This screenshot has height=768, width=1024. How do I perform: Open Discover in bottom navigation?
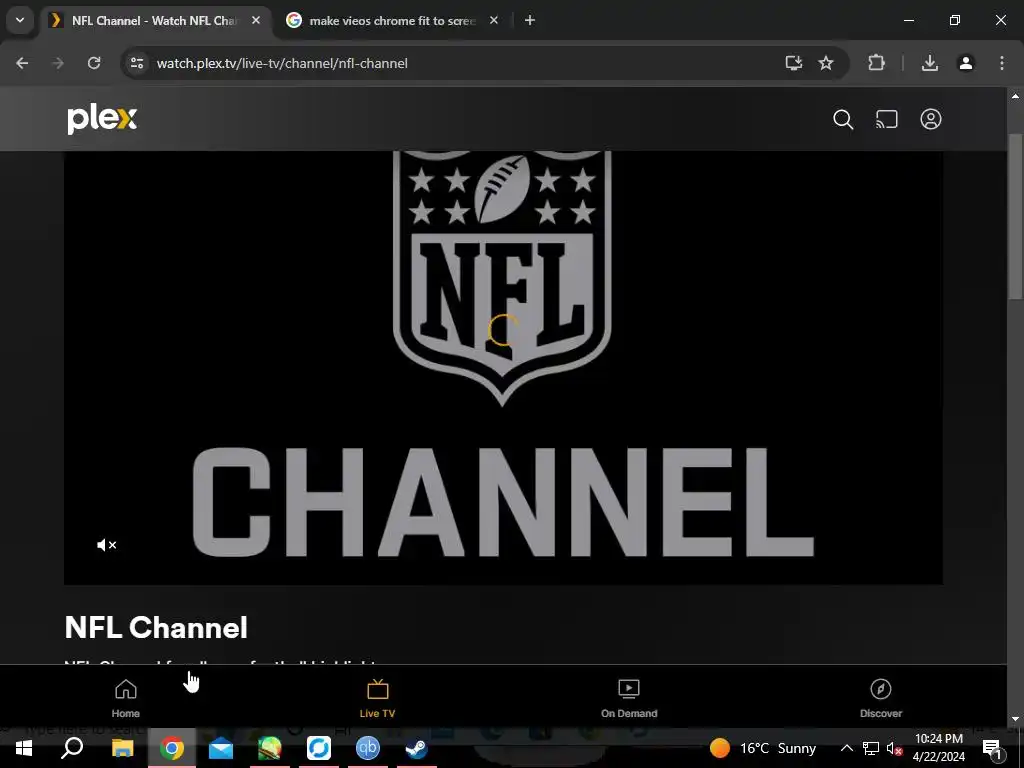click(881, 698)
